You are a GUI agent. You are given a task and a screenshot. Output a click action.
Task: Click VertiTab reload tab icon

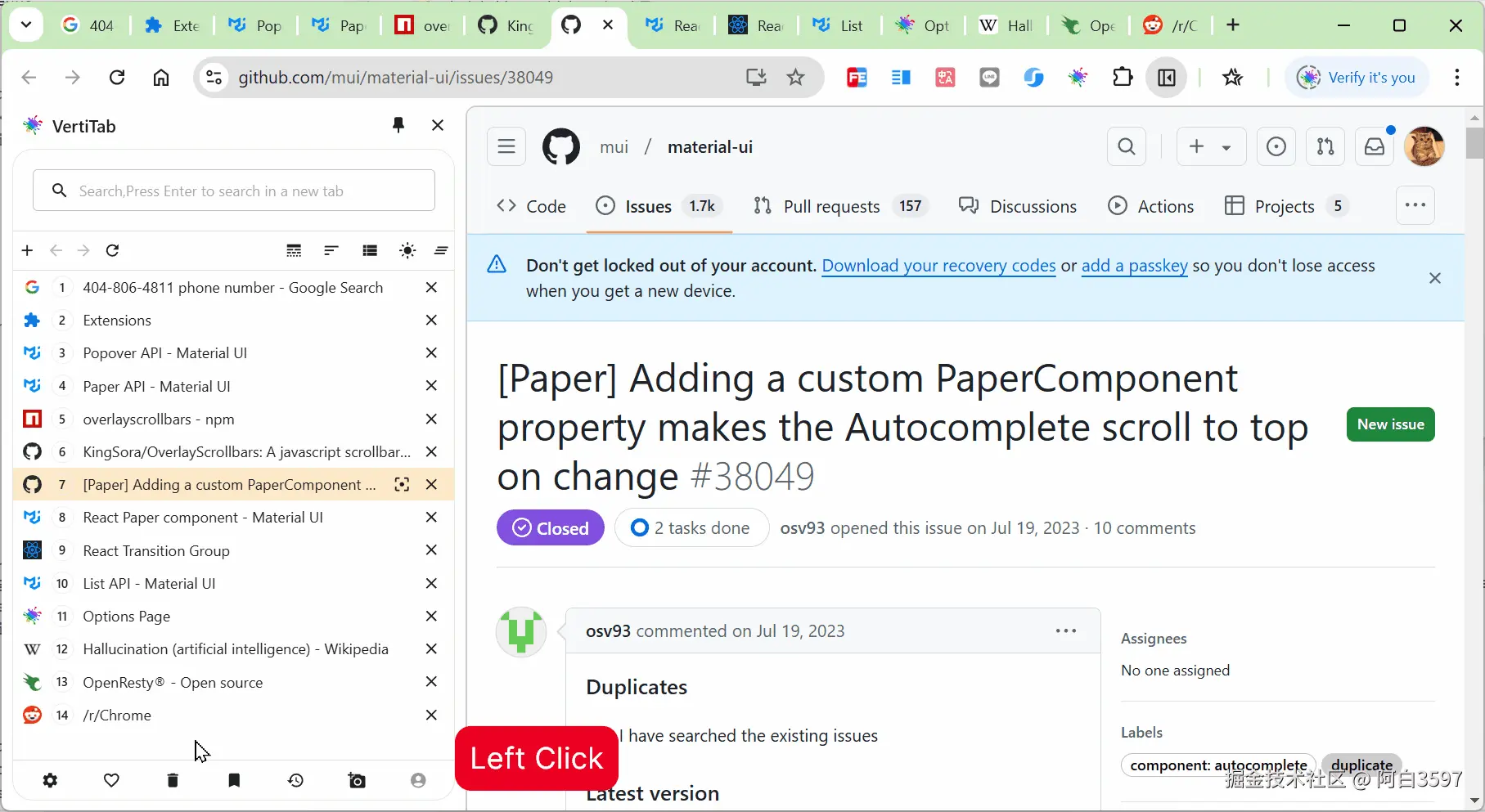(x=113, y=250)
